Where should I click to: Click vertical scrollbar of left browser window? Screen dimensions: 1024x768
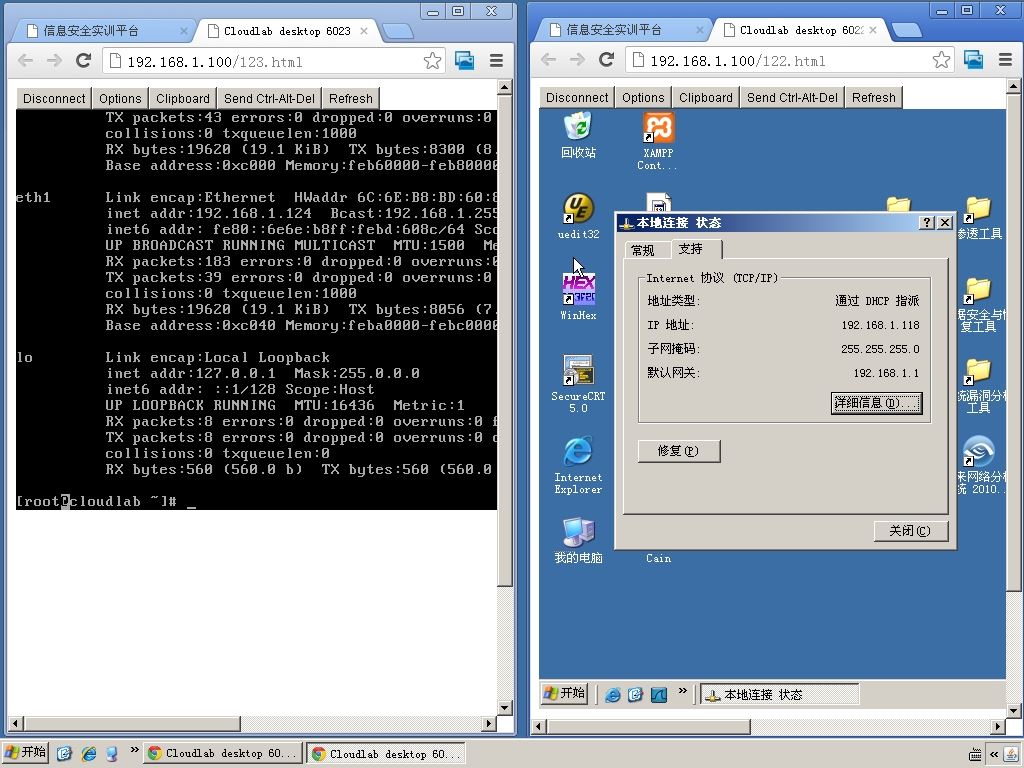coord(505,340)
